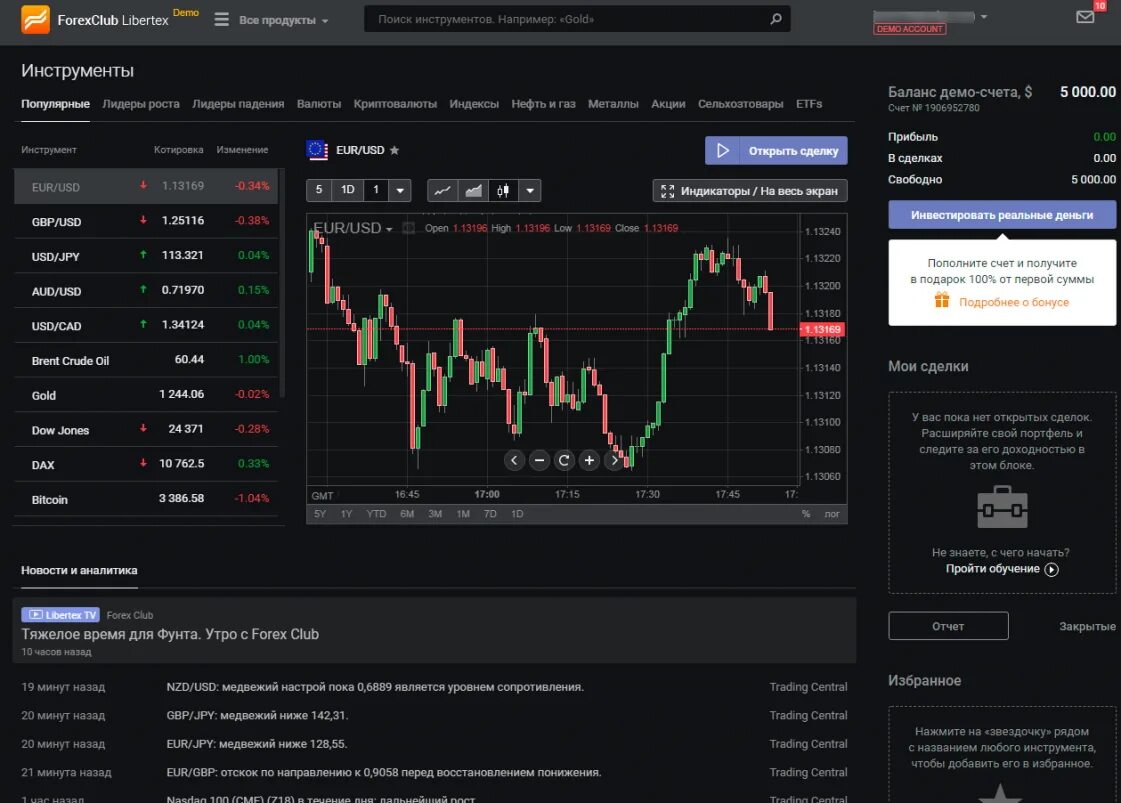The width and height of the screenshot is (1121, 803).
Task: Select the 5 timeframe button
Action: (319, 190)
